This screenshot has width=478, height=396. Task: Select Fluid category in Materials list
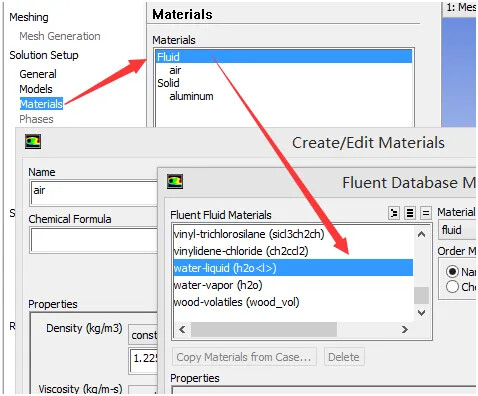(x=284, y=57)
